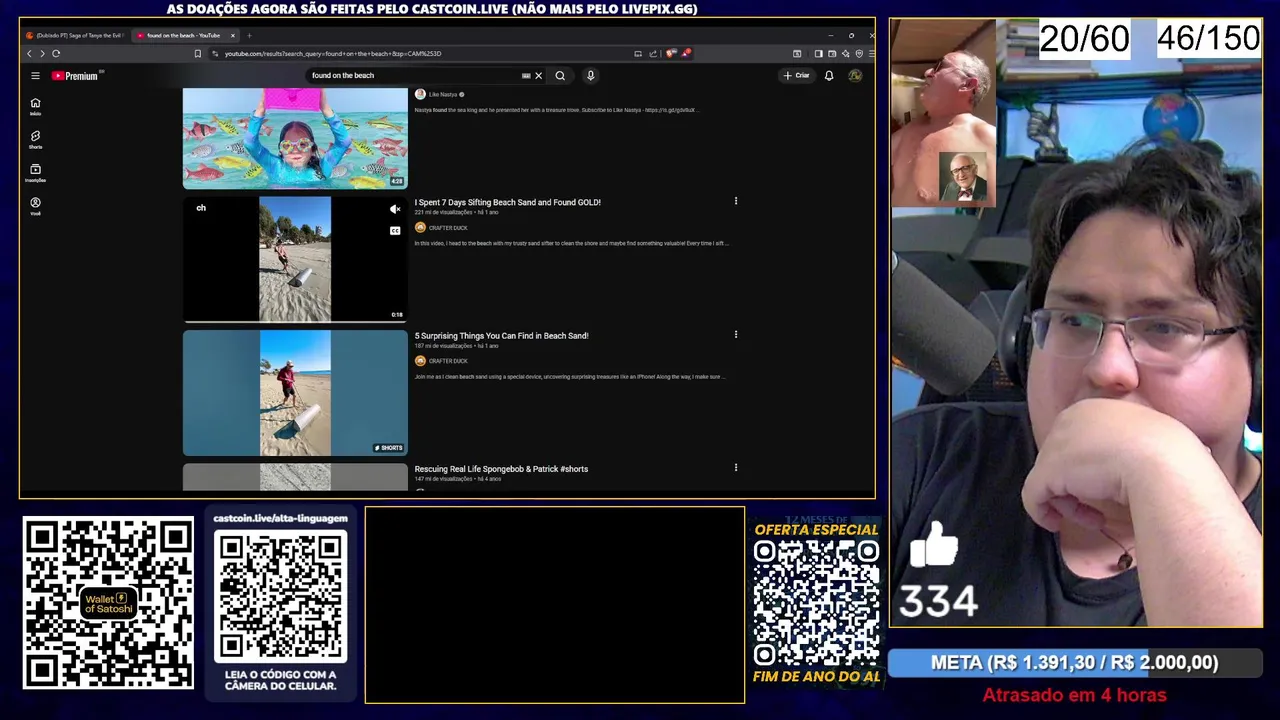The height and width of the screenshot is (720, 1280).
Task: Click the castcoin.live/alta-linguagem QR code
Action: click(x=280, y=596)
